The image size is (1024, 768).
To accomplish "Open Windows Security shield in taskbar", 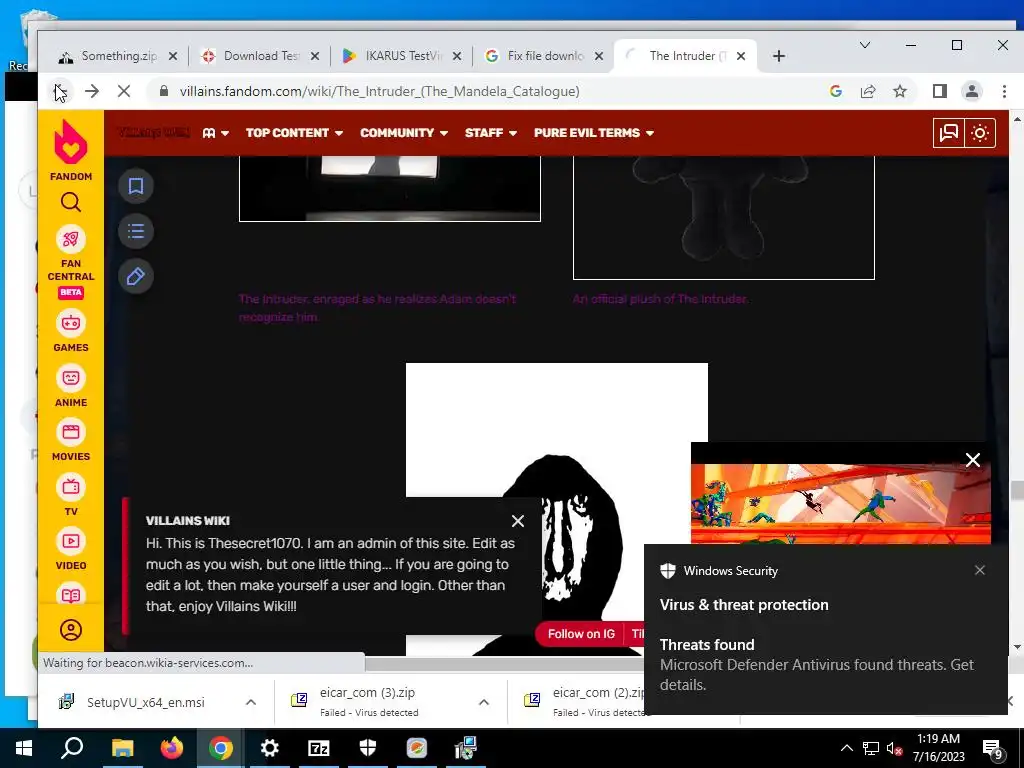I will click(368, 748).
